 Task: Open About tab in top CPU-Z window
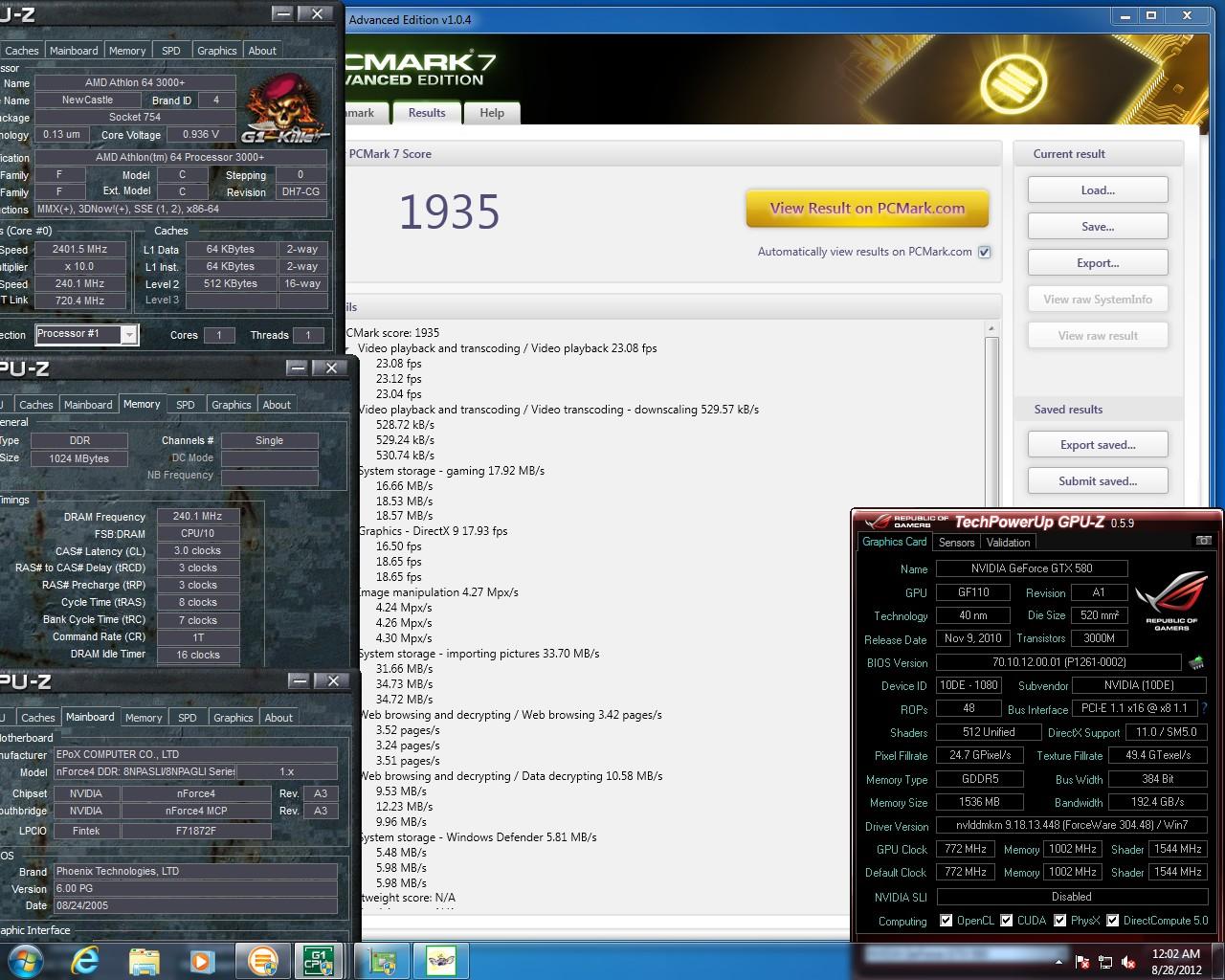click(262, 51)
